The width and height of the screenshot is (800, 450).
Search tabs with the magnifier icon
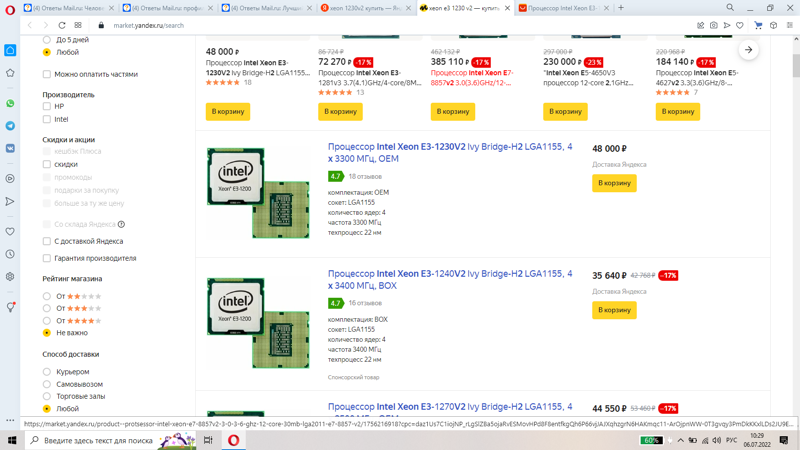730,8
